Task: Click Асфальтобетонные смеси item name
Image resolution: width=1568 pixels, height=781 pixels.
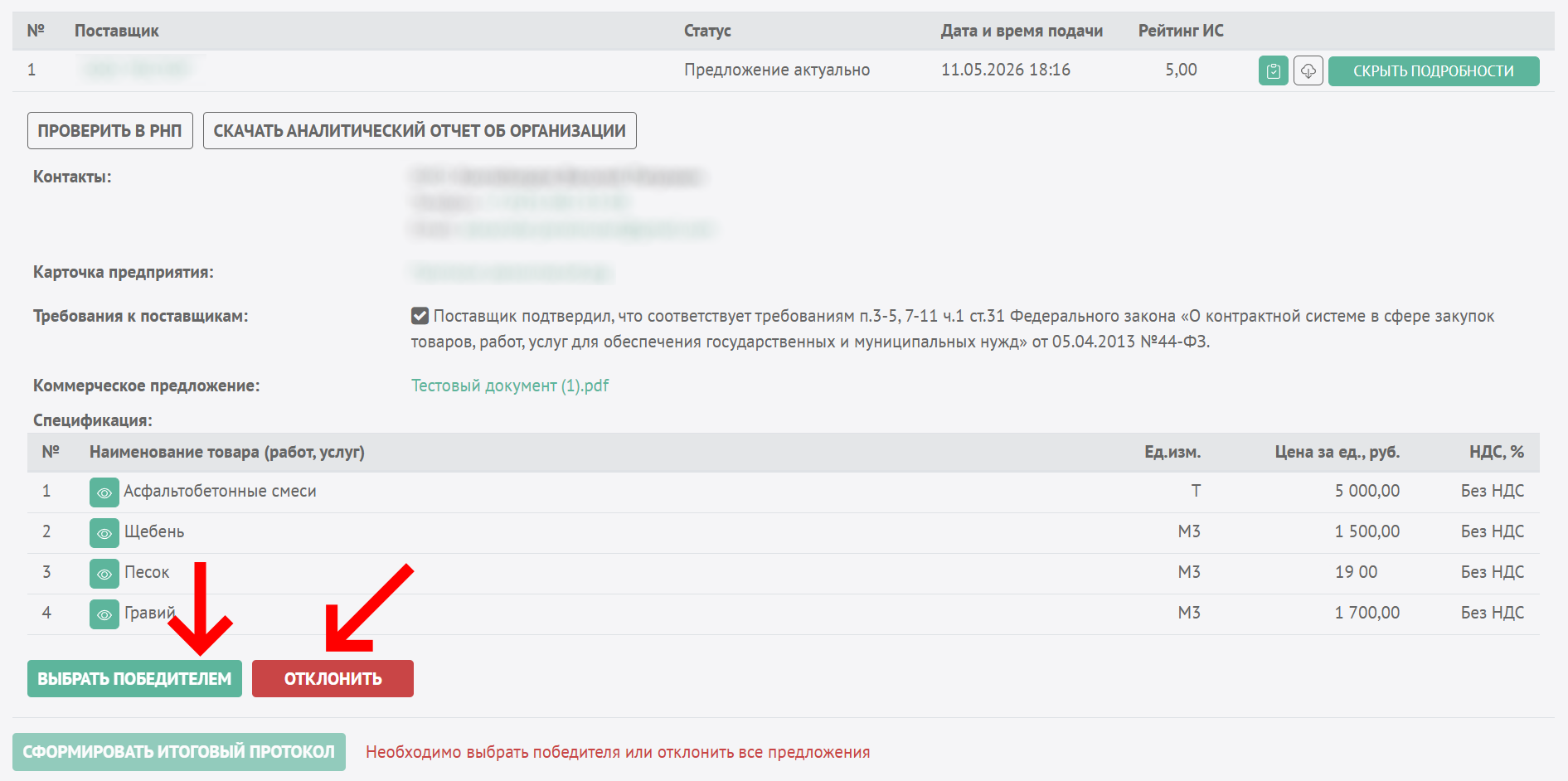Action: point(220,491)
